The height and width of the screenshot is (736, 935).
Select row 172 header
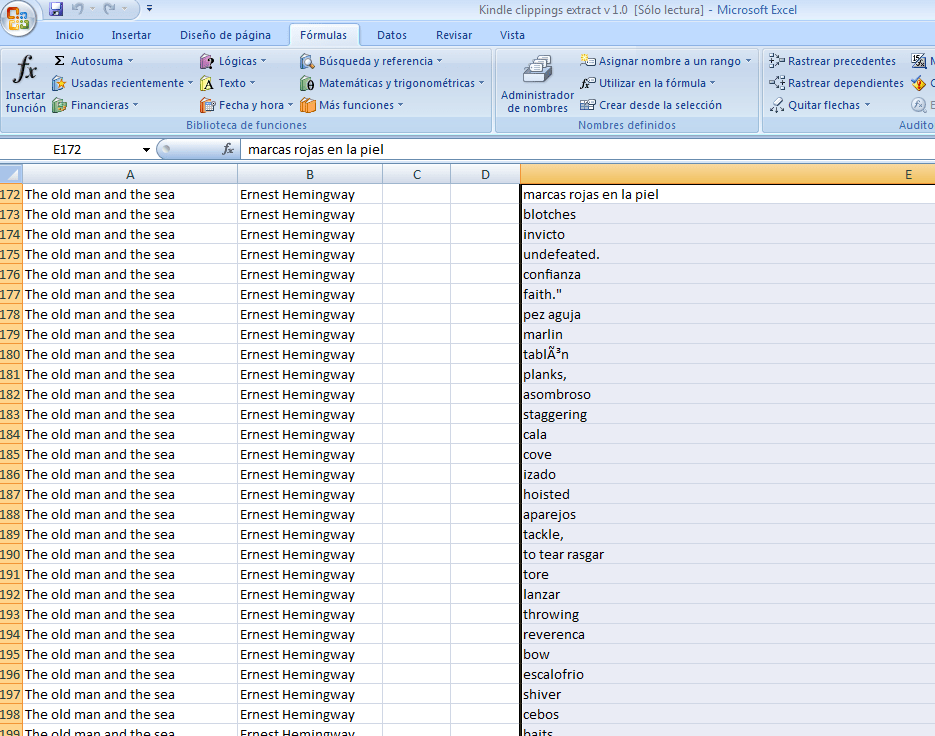(11, 194)
